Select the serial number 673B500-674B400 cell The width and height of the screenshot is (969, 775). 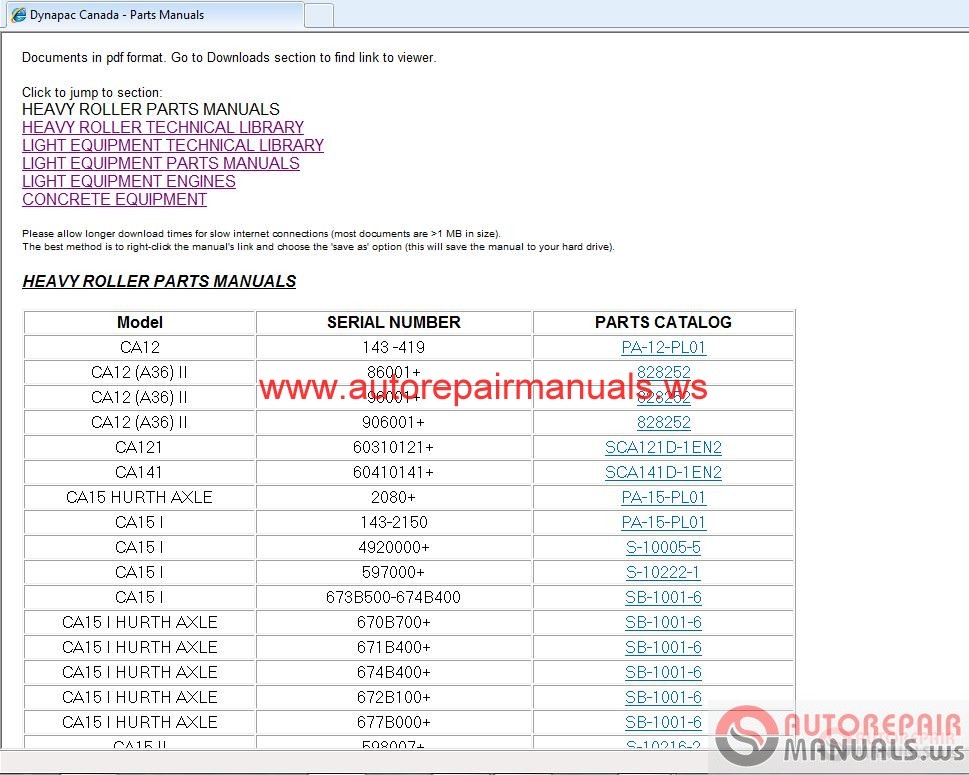click(x=394, y=598)
